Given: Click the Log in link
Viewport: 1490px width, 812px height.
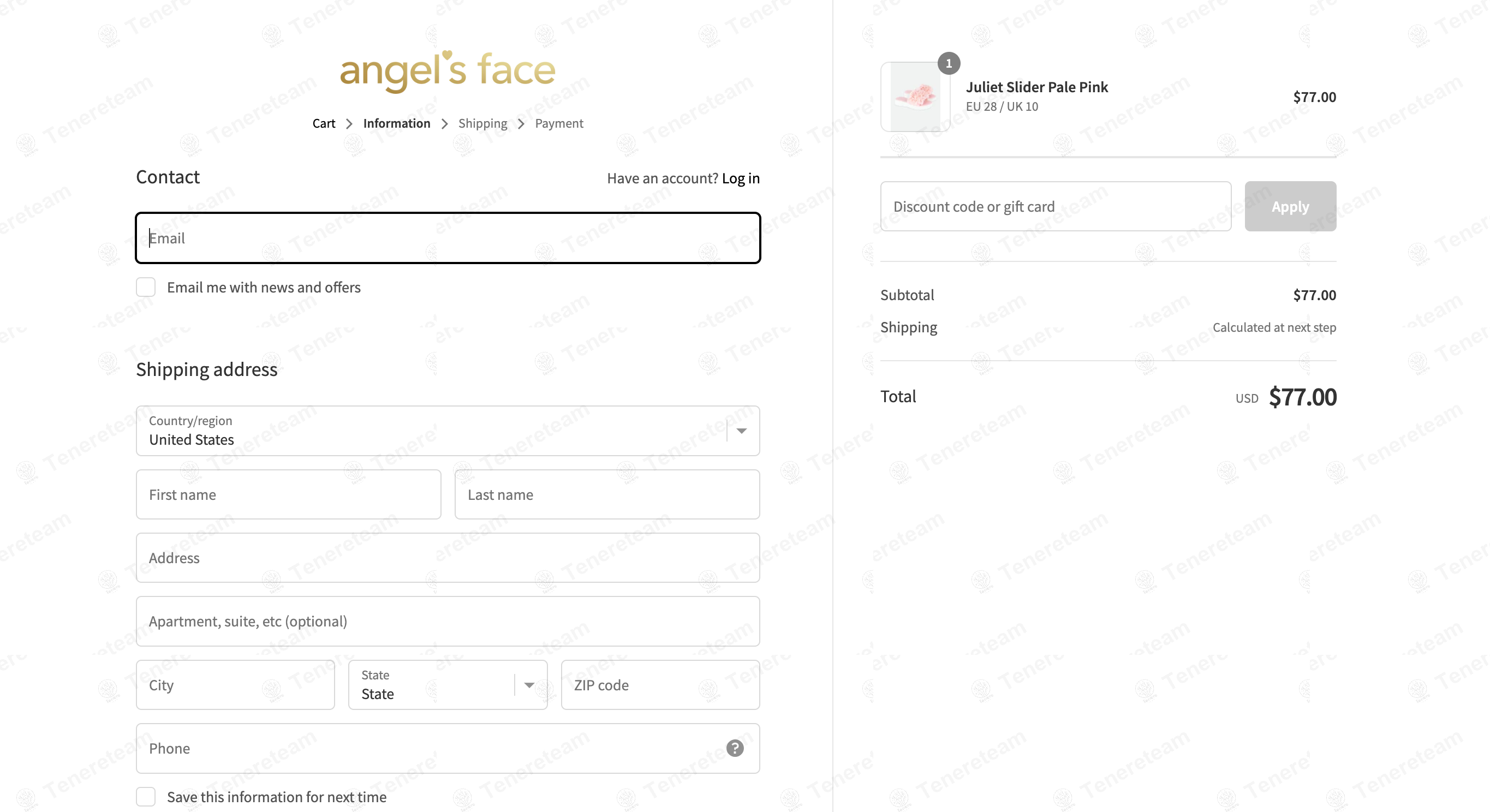Looking at the screenshot, I should pos(741,178).
